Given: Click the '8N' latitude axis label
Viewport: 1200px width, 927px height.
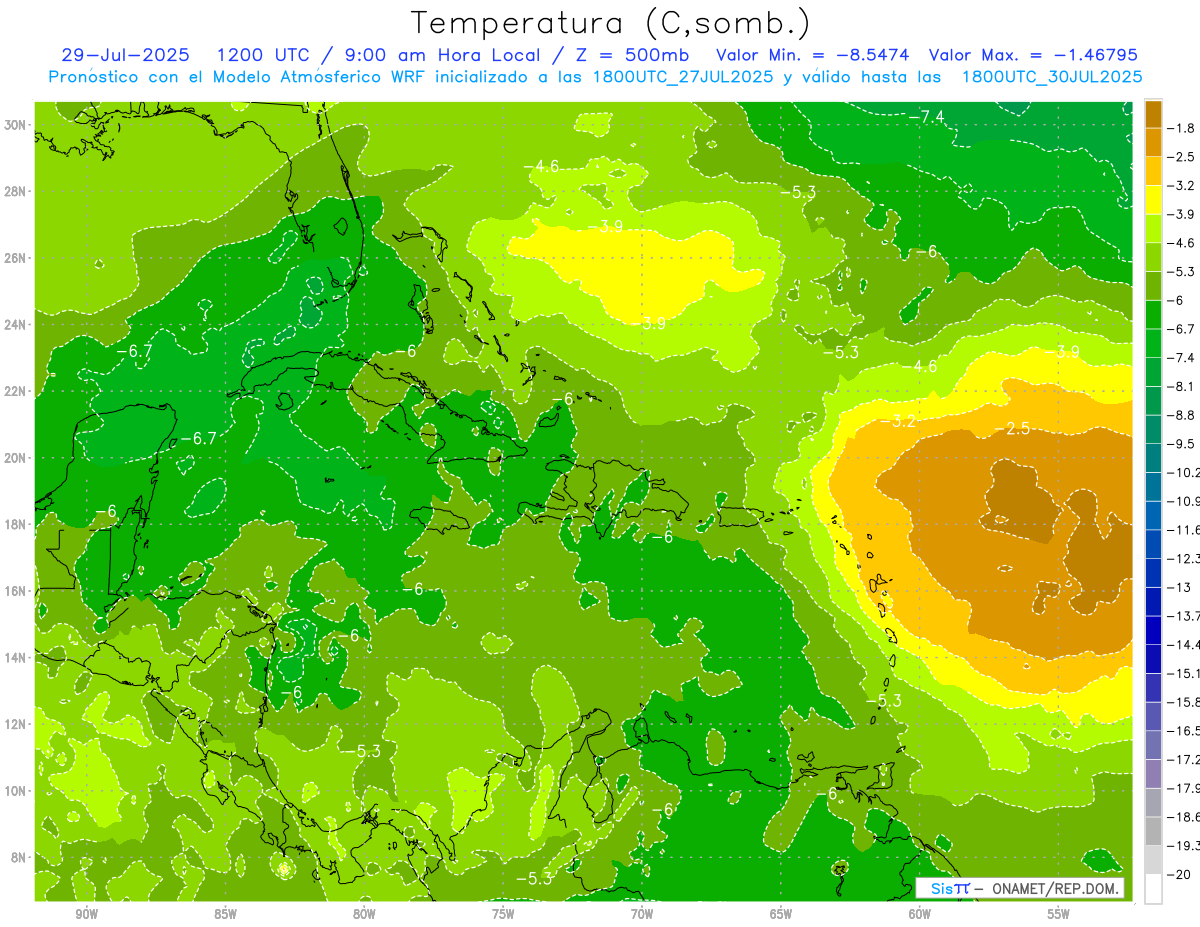Looking at the screenshot, I should tap(19, 857).
